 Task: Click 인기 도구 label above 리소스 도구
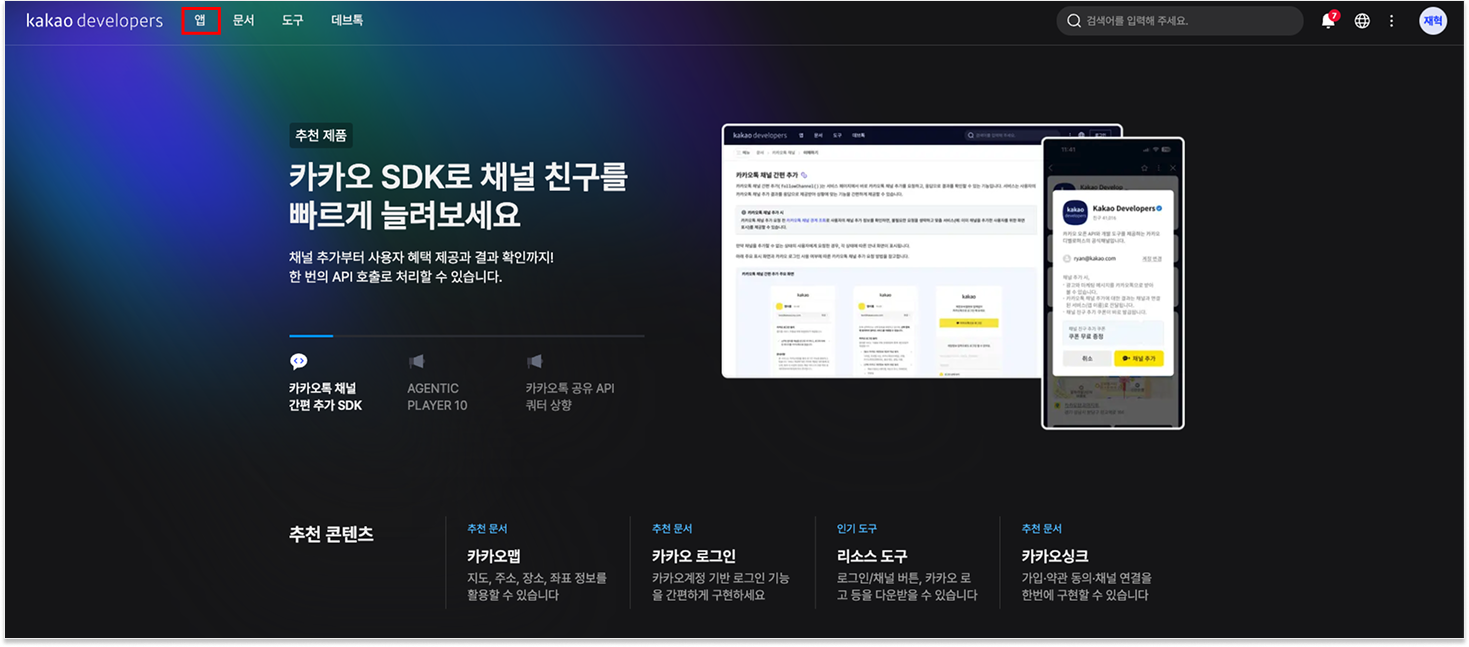tap(857, 528)
